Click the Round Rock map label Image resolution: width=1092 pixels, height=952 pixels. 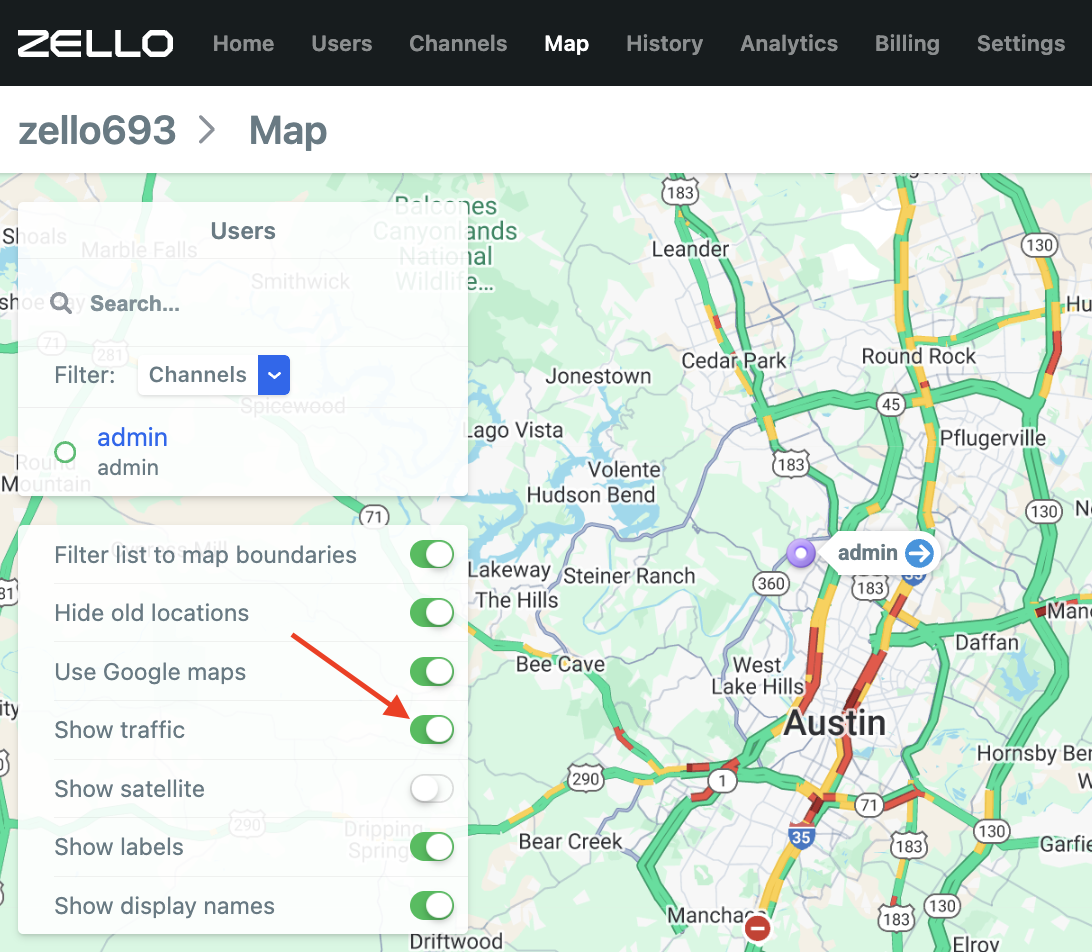(x=918, y=356)
